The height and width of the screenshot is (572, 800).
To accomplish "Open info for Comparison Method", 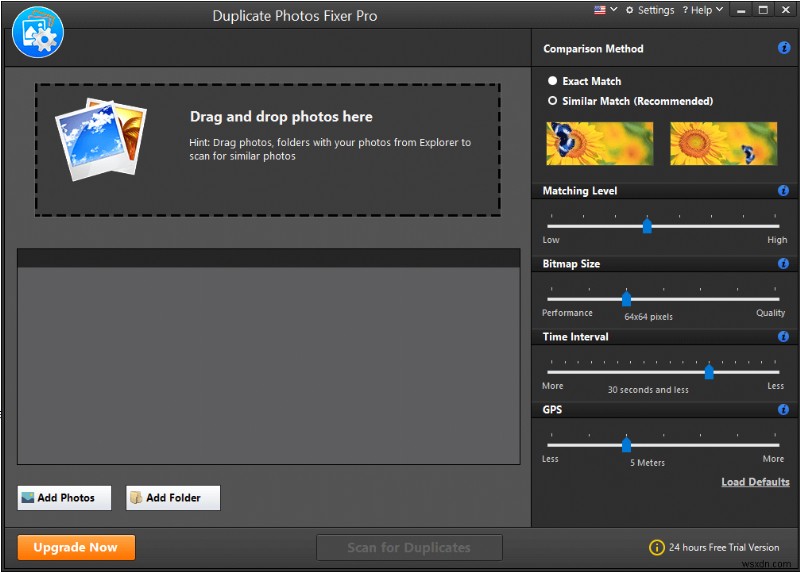I will pyautogui.click(x=784, y=48).
